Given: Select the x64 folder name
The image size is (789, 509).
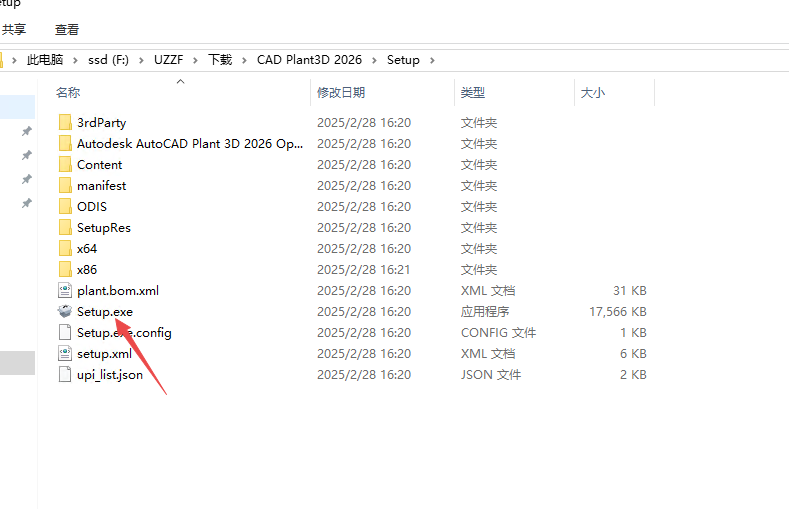Looking at the screenshot, I should point(87,248).
